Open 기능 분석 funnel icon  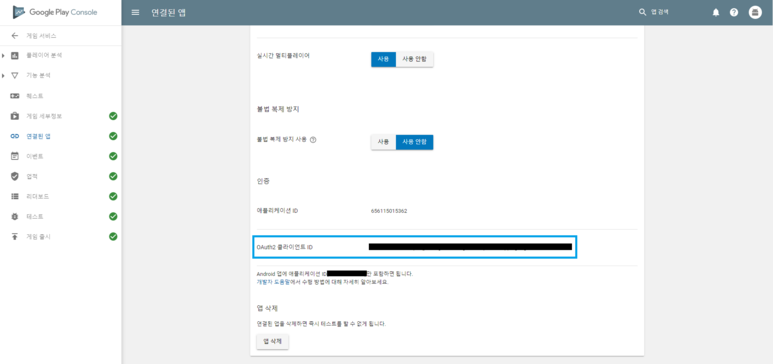15,75
